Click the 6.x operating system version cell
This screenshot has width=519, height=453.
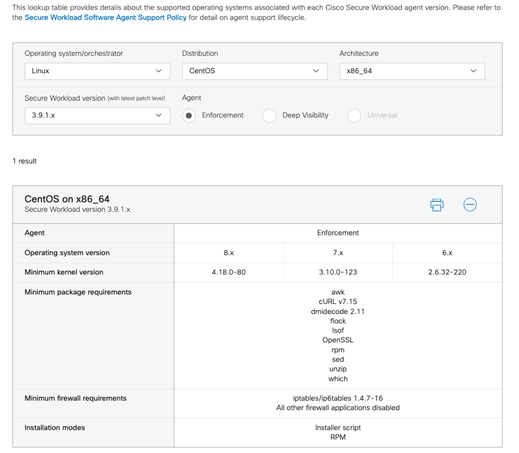pyautogui.click(x=447, y=253)
